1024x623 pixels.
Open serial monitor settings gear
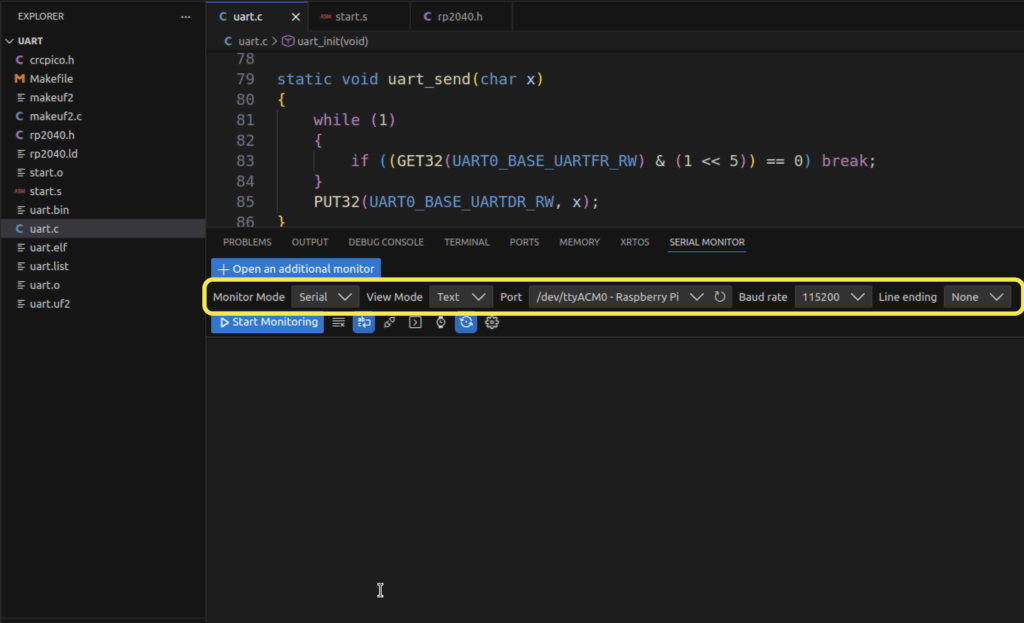coord(492,323)
